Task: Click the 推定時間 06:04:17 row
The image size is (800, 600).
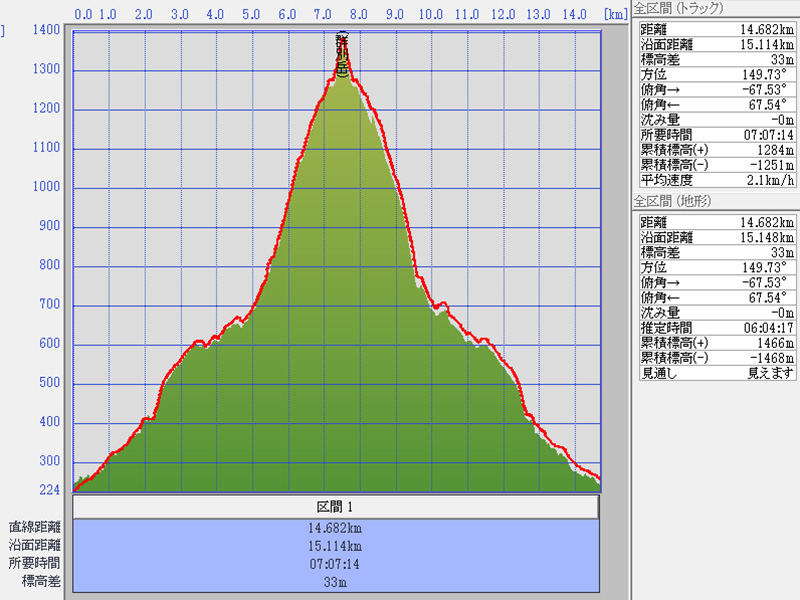Action: coord(717,327)
